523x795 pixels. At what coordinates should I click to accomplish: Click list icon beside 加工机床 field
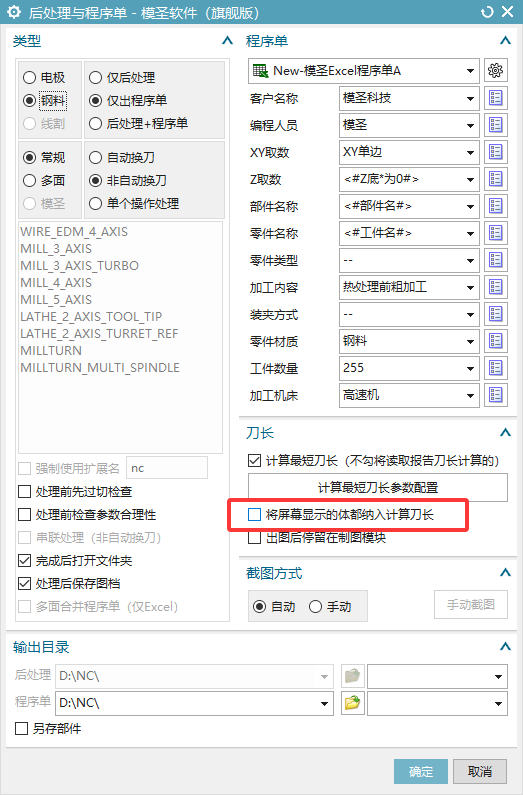(x=496, y=395)
